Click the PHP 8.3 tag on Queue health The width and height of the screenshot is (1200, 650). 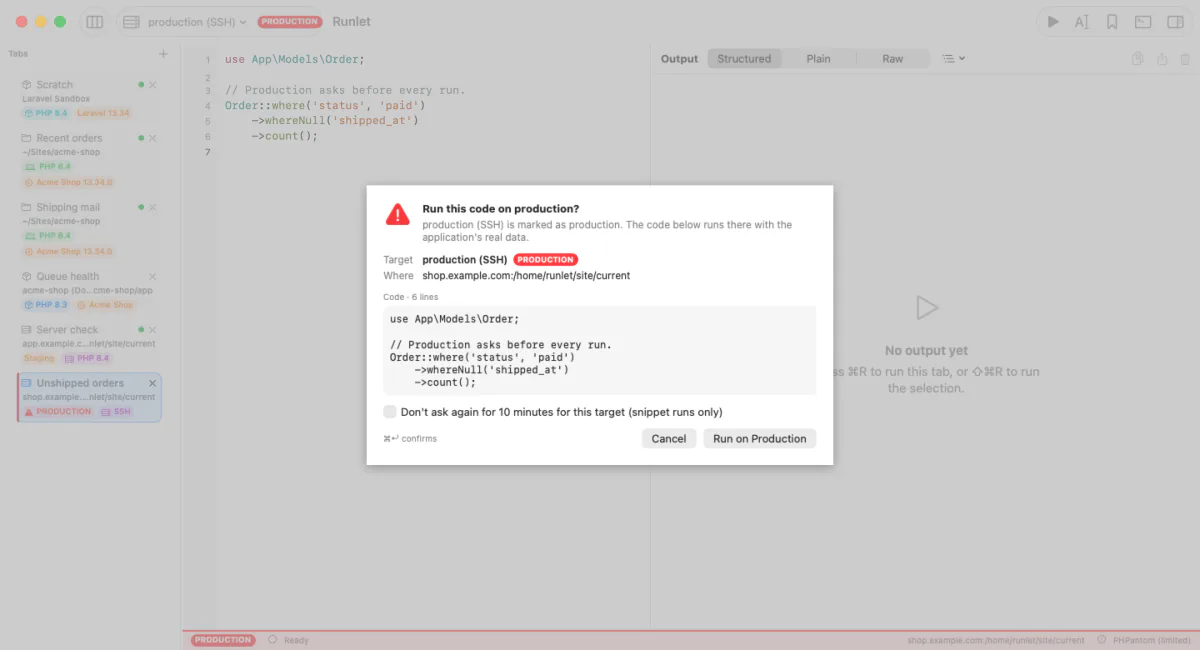coord(46,304)
